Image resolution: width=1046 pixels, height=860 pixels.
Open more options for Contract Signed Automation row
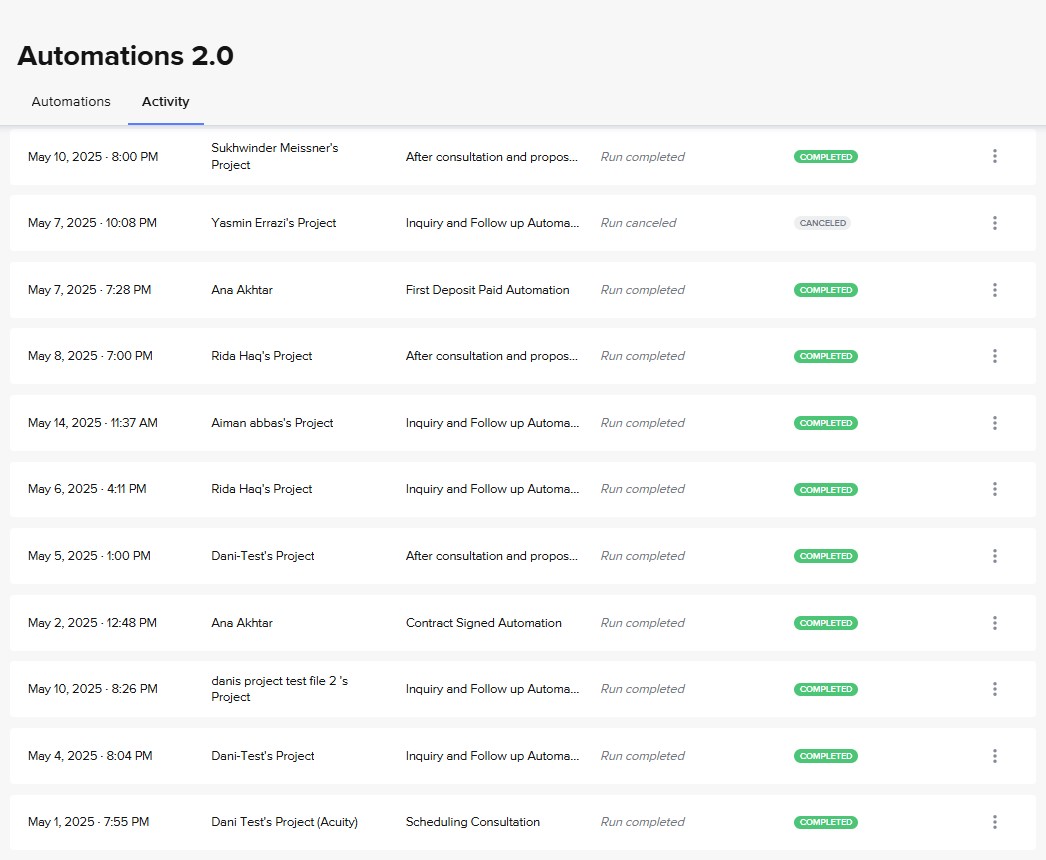(x=994, y=623)
